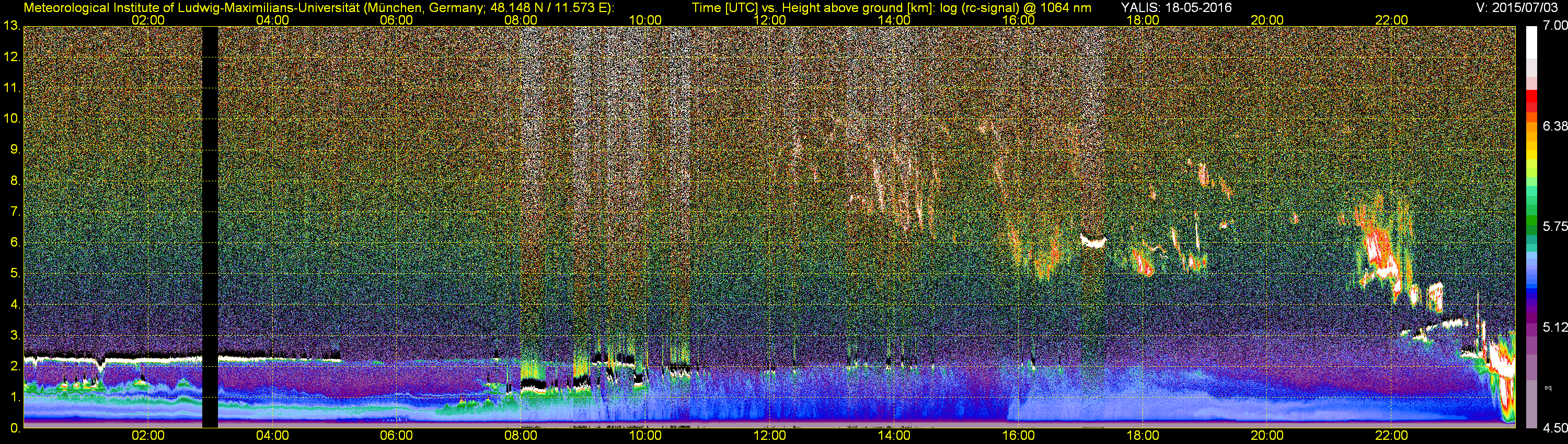Click the 5.75 value on the color scale
The width and height of the screenshot is (1568, 444).
[x=1555, y=226]
